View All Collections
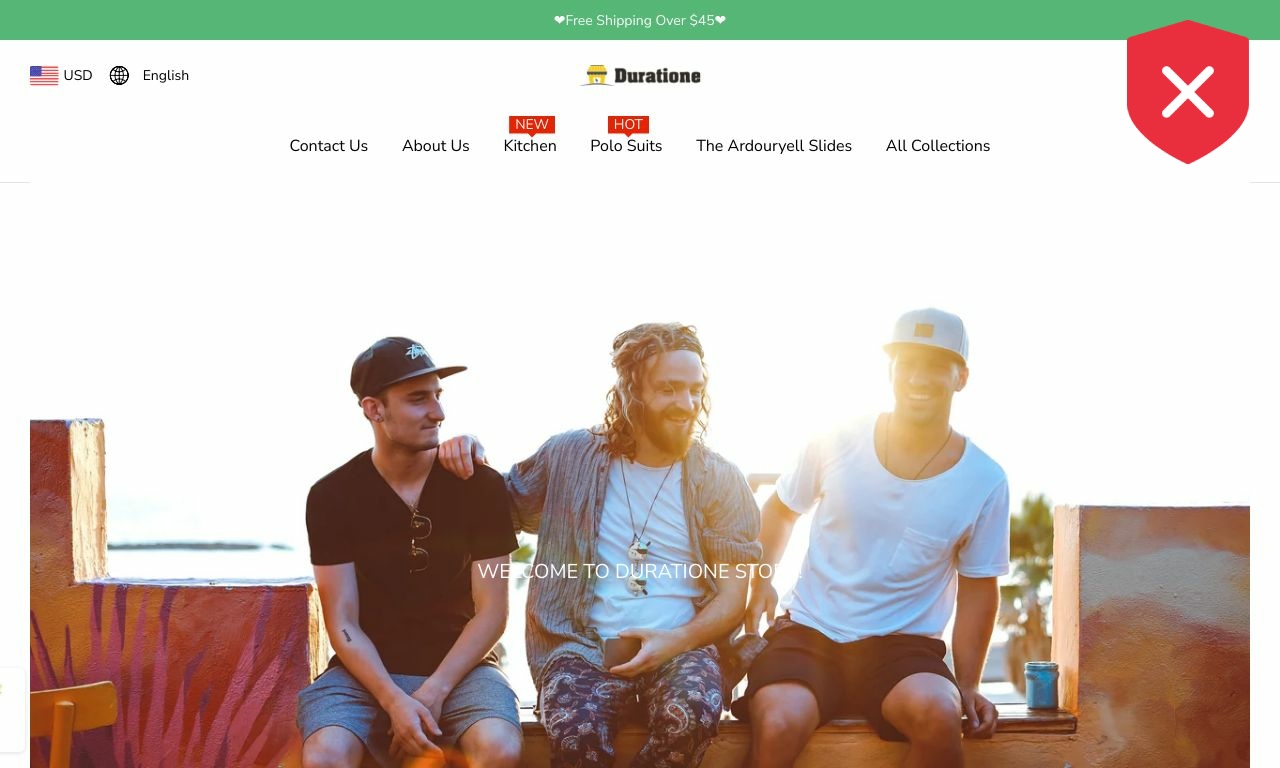 click(x=938, y=146)
